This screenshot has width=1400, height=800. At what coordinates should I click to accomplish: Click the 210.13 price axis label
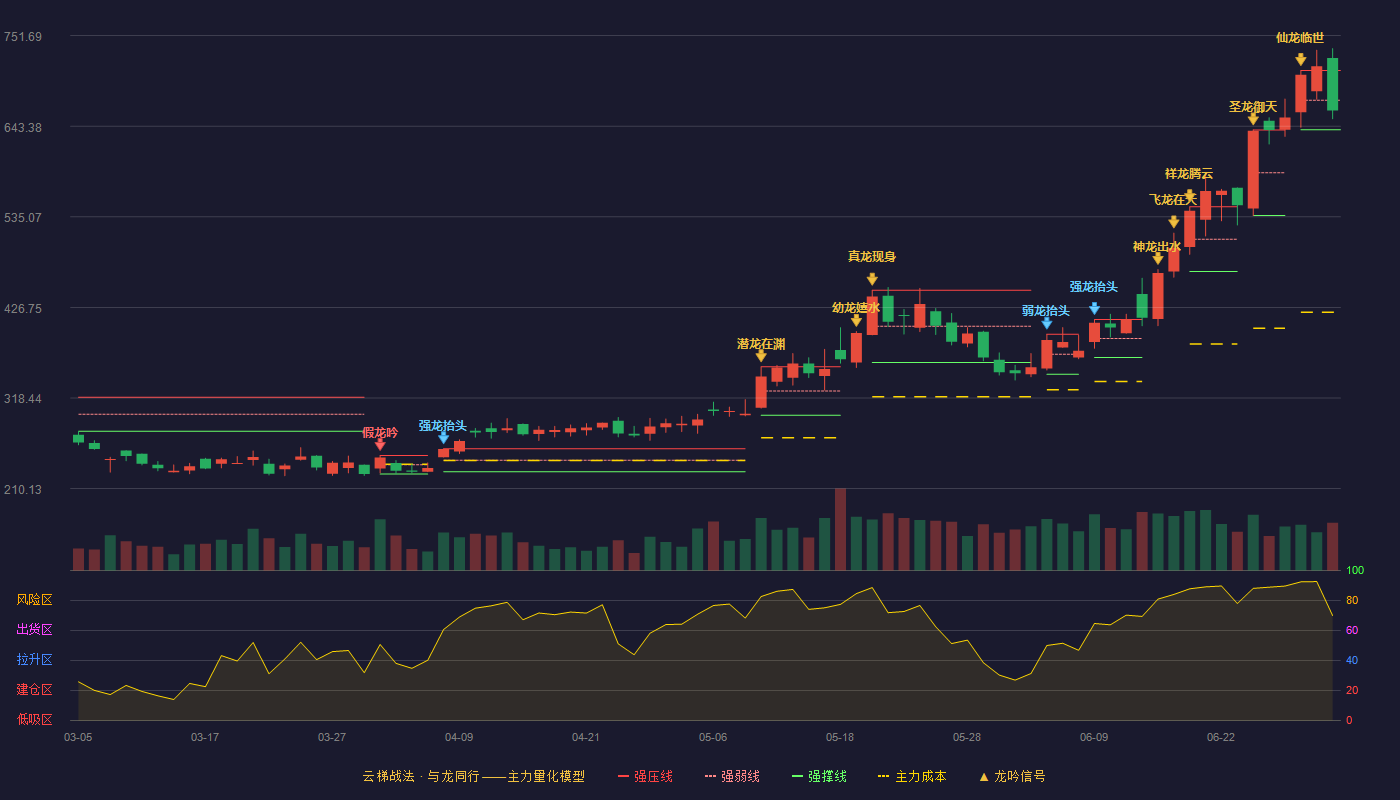click(x=23, y=490)
